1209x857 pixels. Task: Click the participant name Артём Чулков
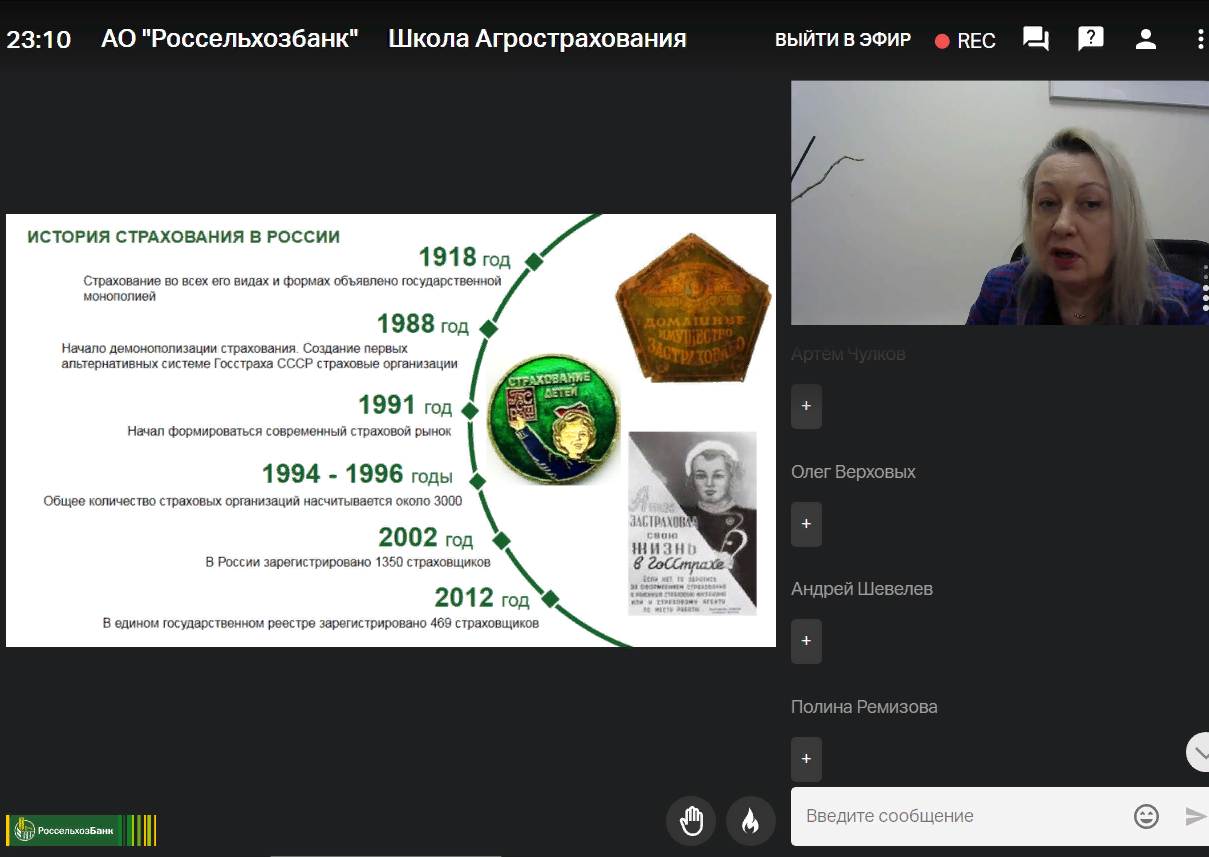[x=848, y=354]
